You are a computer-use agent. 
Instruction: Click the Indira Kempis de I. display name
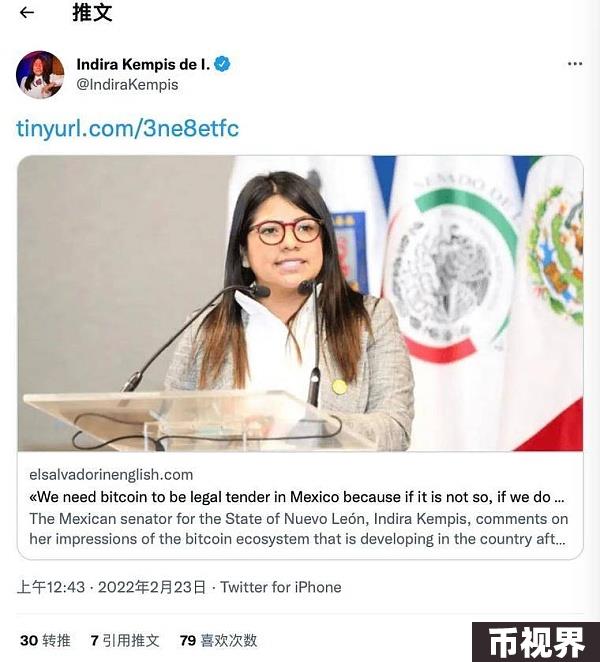pyautogui.click(x=143, y=64)
